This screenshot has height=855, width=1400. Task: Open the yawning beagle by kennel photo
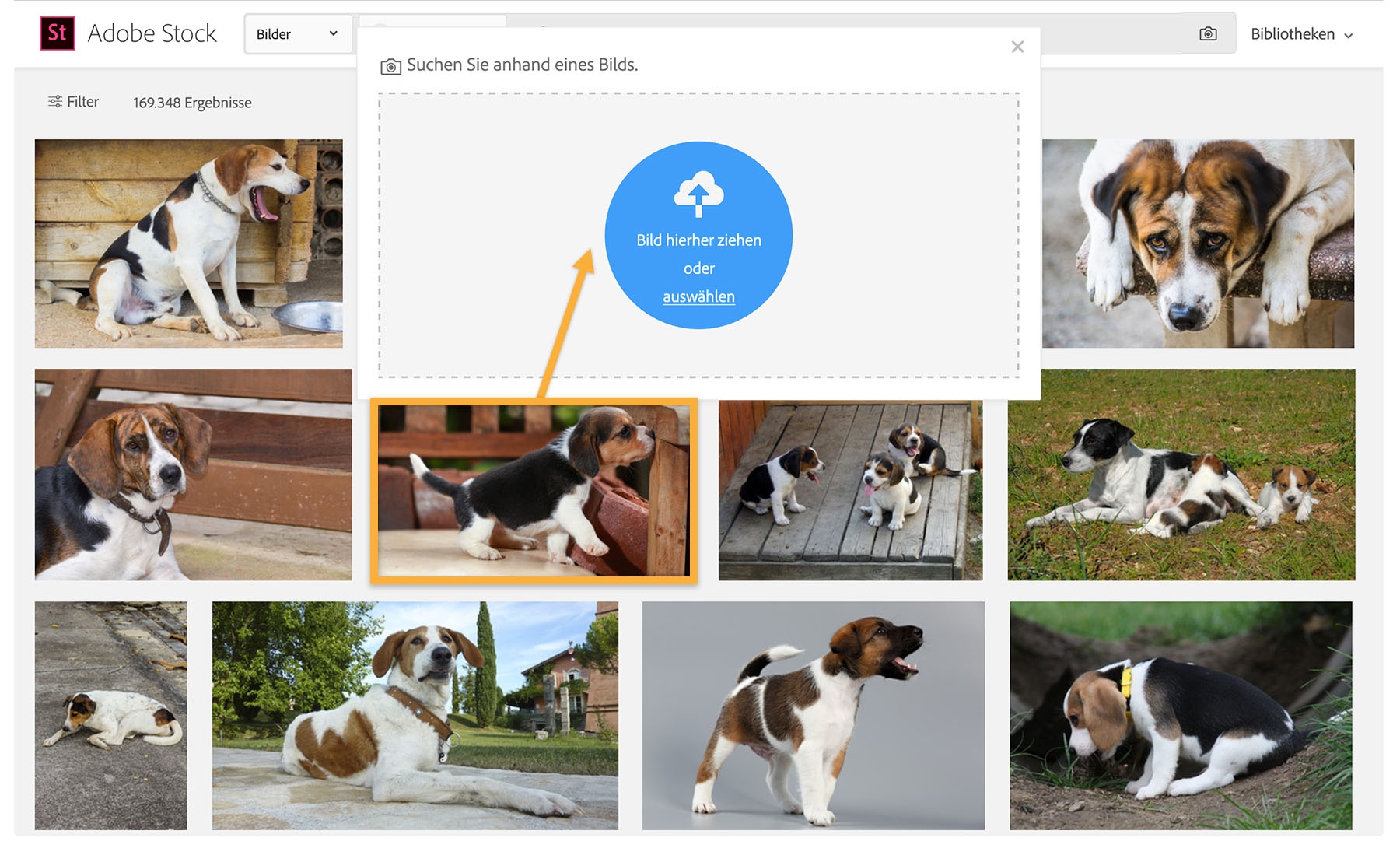(188, 244)
